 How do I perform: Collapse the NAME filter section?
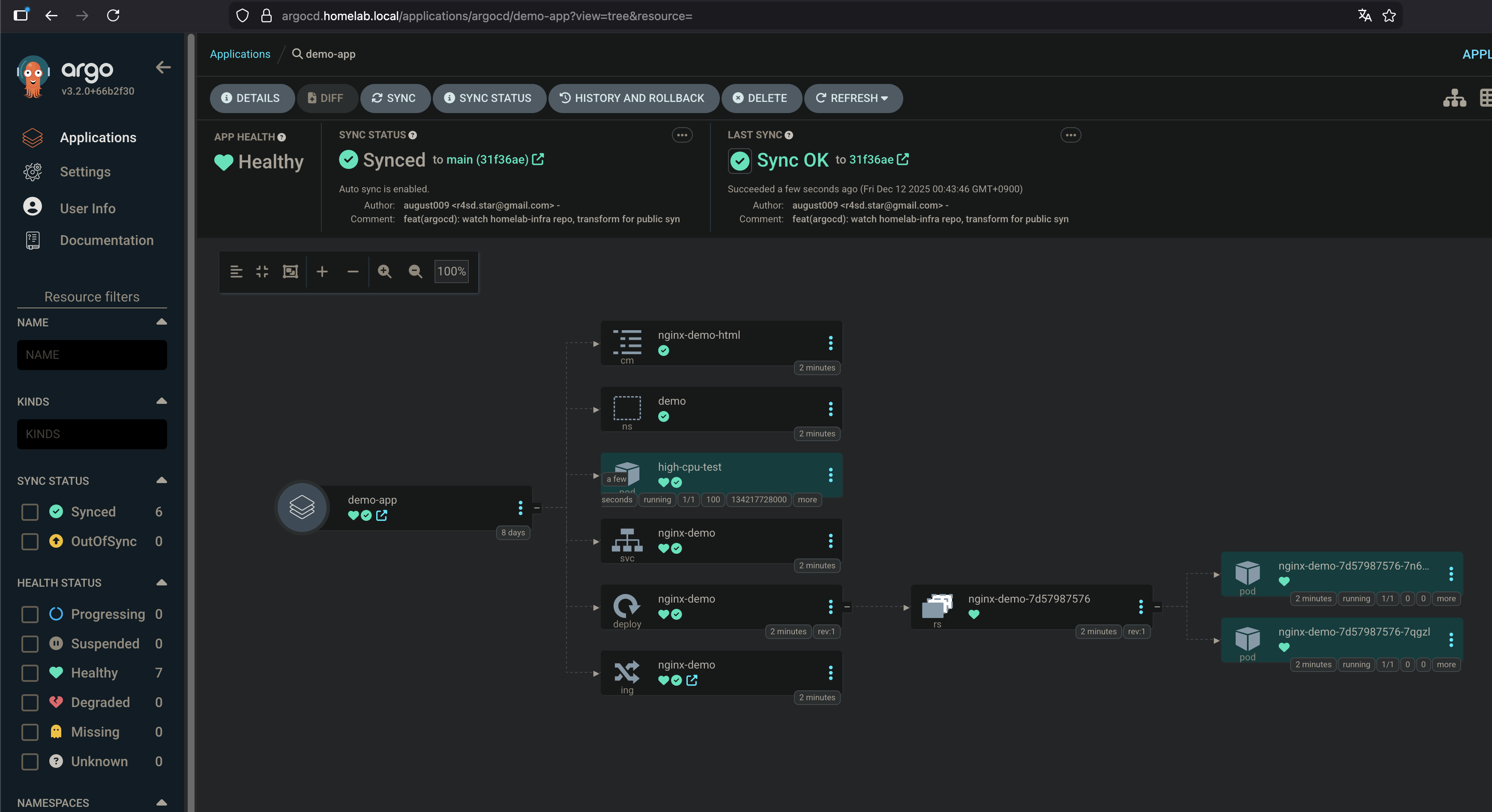(162, 322)
